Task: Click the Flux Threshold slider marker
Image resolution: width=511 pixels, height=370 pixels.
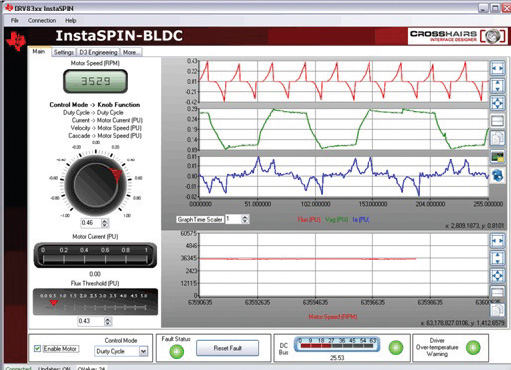Action: pos(53,303)
